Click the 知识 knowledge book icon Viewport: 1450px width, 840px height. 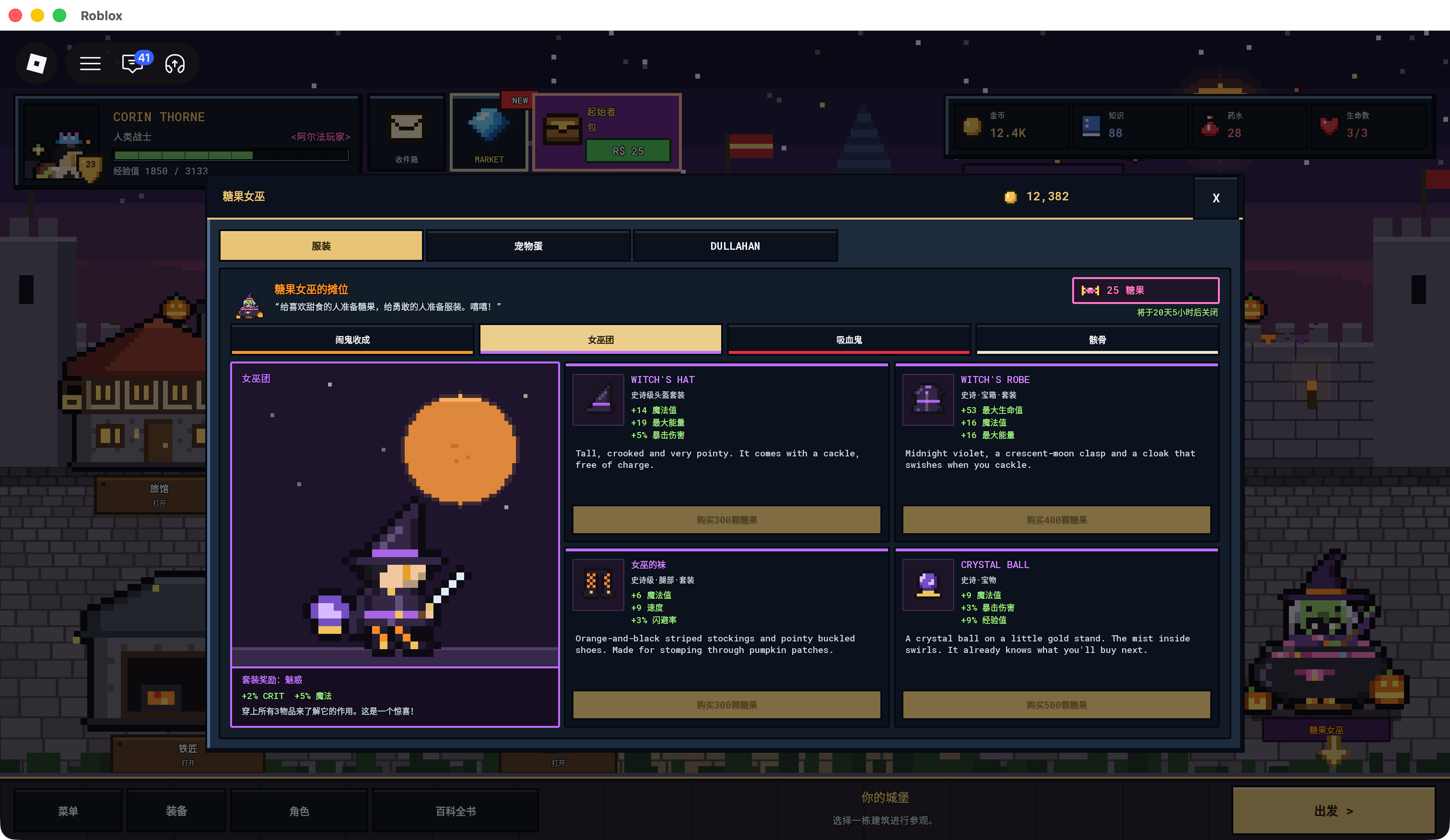coord(1091,126)
